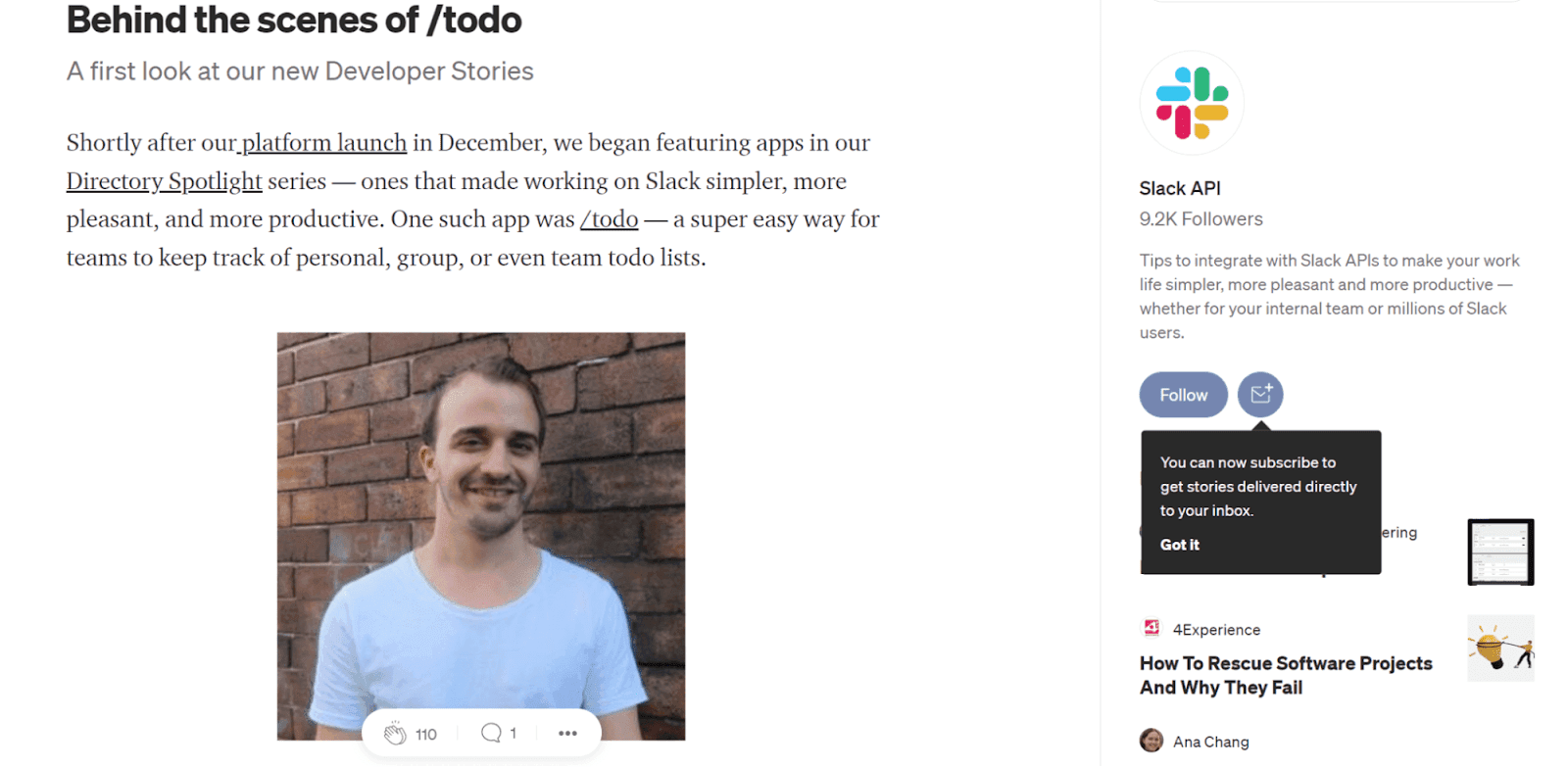Follow the Slack API publication
1568x767 pixels.
1183,394
